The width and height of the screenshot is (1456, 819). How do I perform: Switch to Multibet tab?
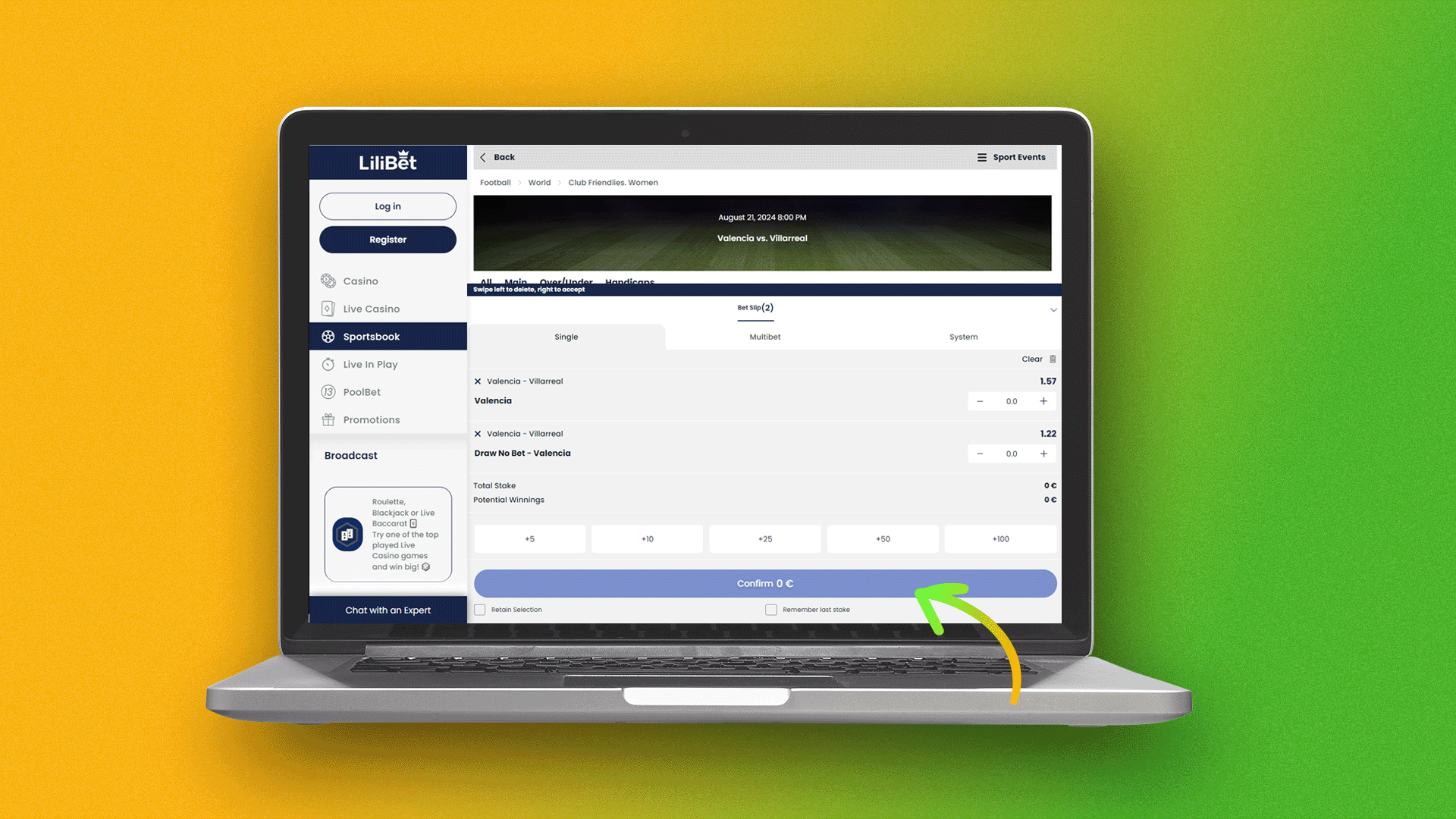coord(764,336)
